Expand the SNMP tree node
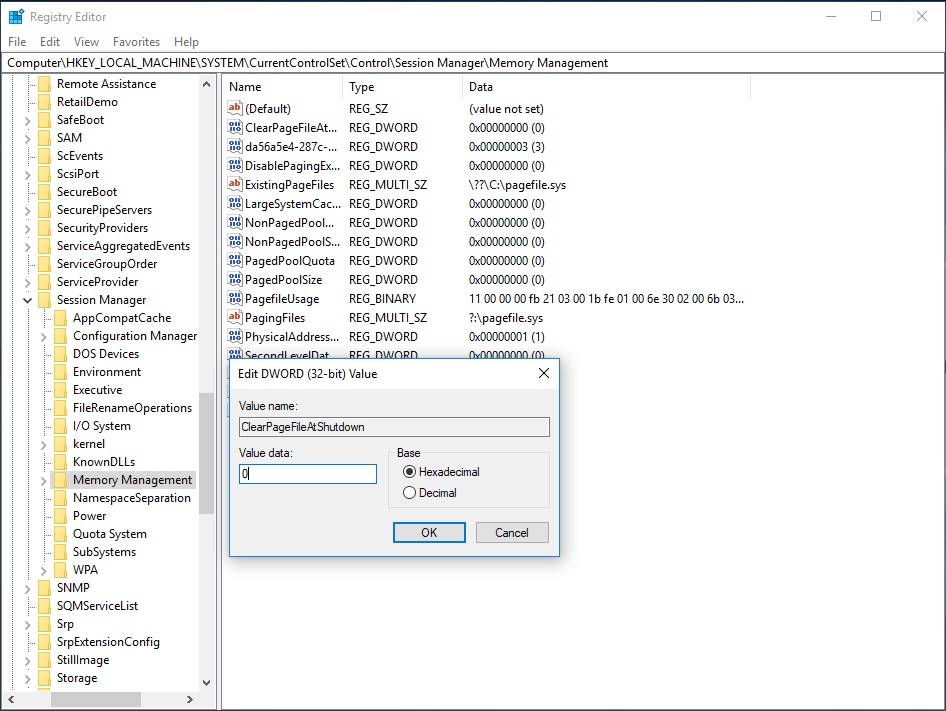 pos(28,588)
